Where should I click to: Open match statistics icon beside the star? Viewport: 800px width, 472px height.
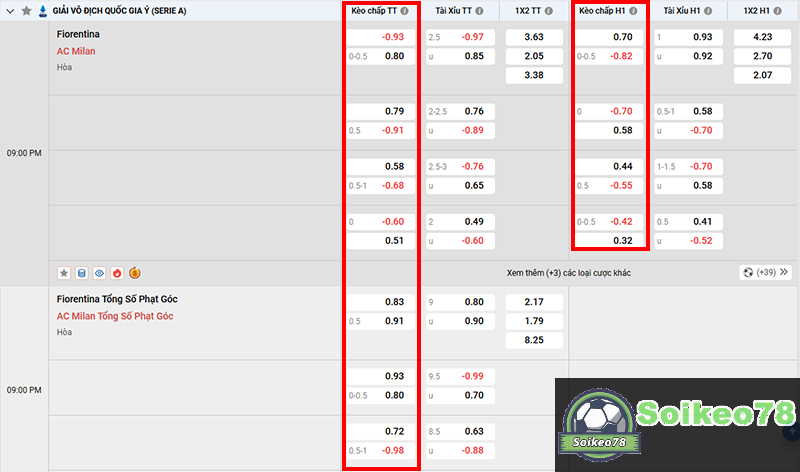click(81, 272)
